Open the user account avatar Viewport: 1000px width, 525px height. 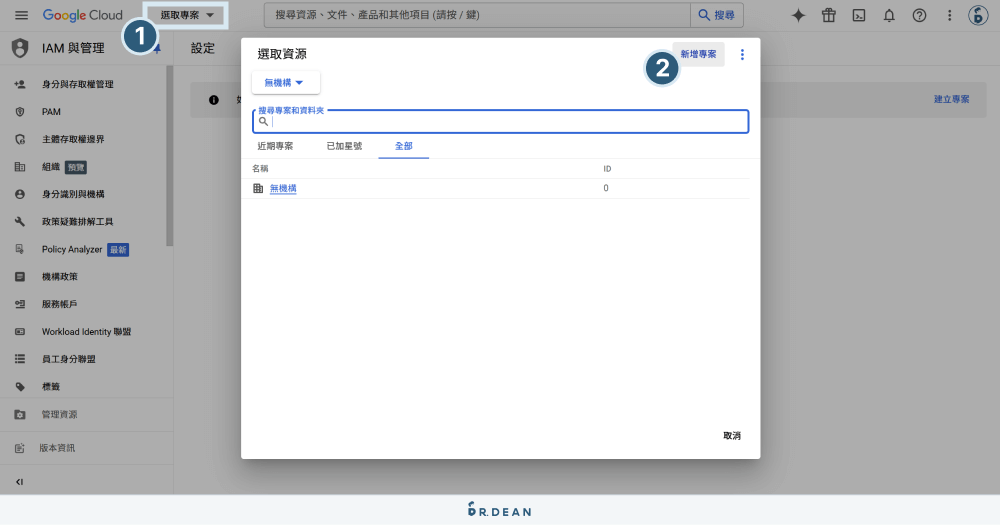(978, 15)
